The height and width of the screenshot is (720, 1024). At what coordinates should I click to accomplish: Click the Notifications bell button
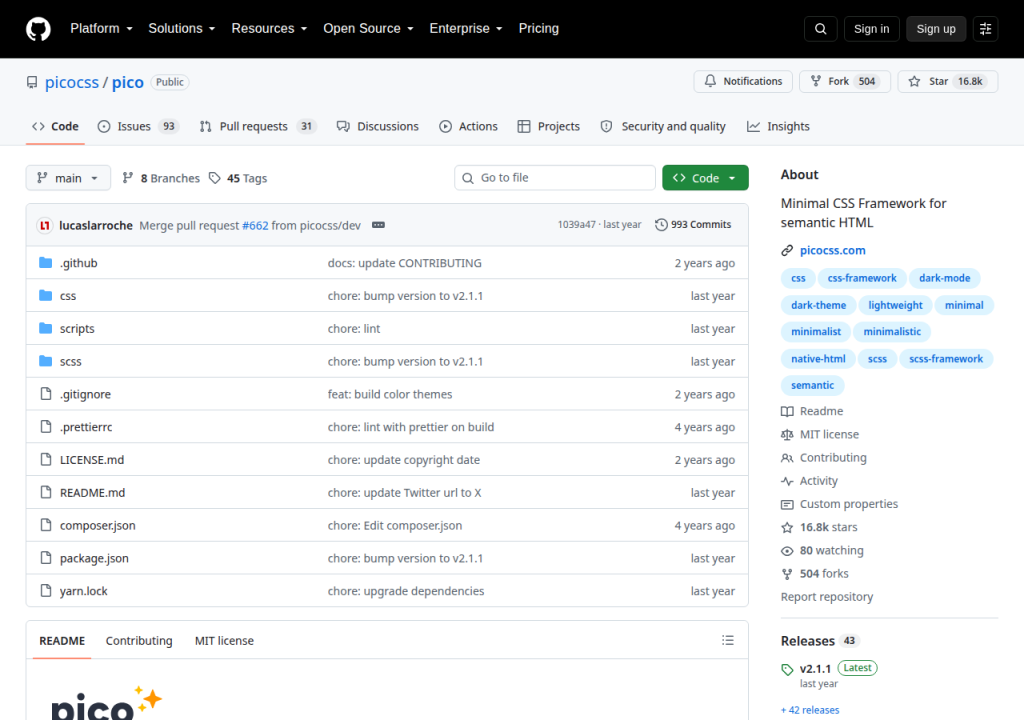point(743,81)
